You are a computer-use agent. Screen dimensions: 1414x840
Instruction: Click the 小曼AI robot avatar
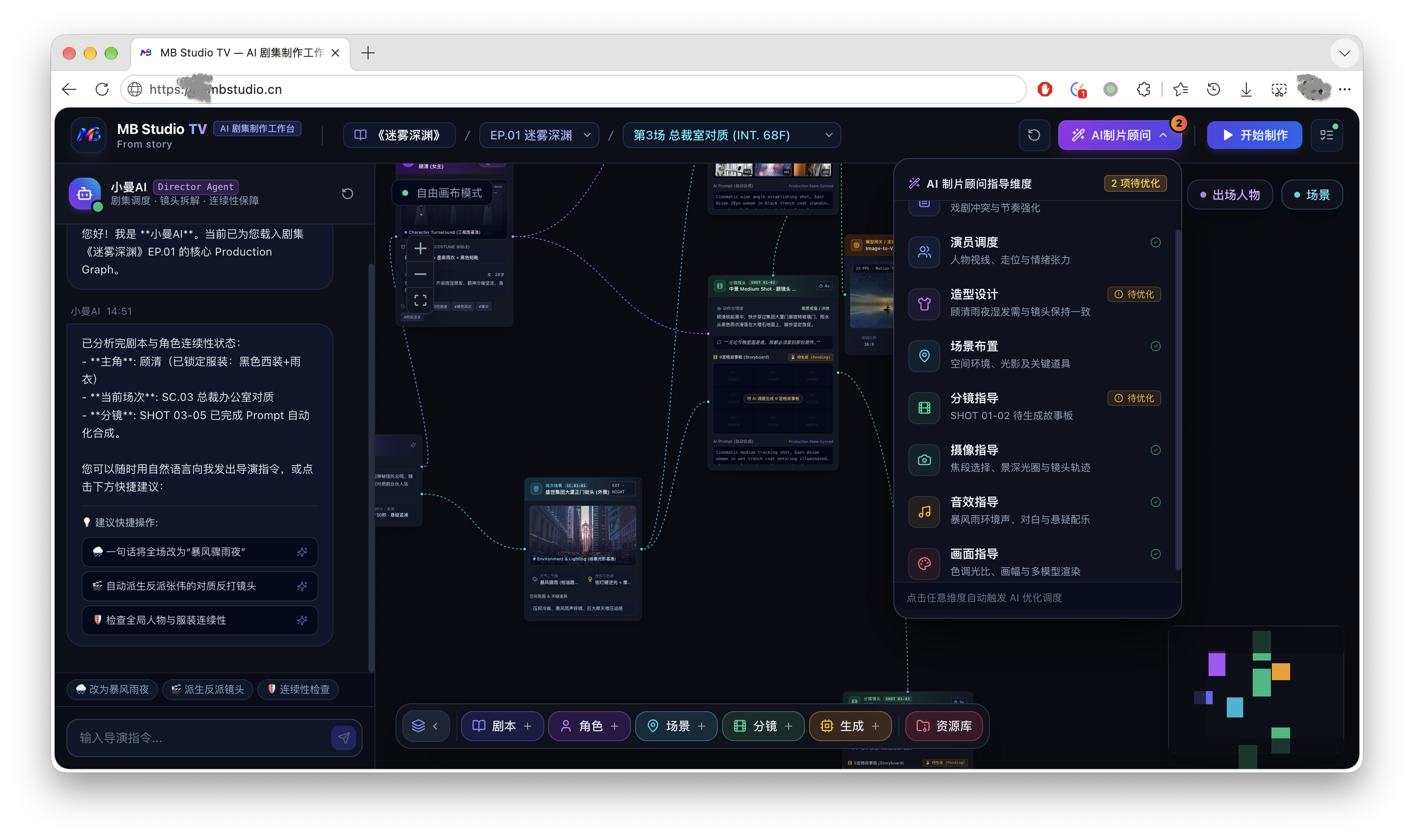(84, 194)
